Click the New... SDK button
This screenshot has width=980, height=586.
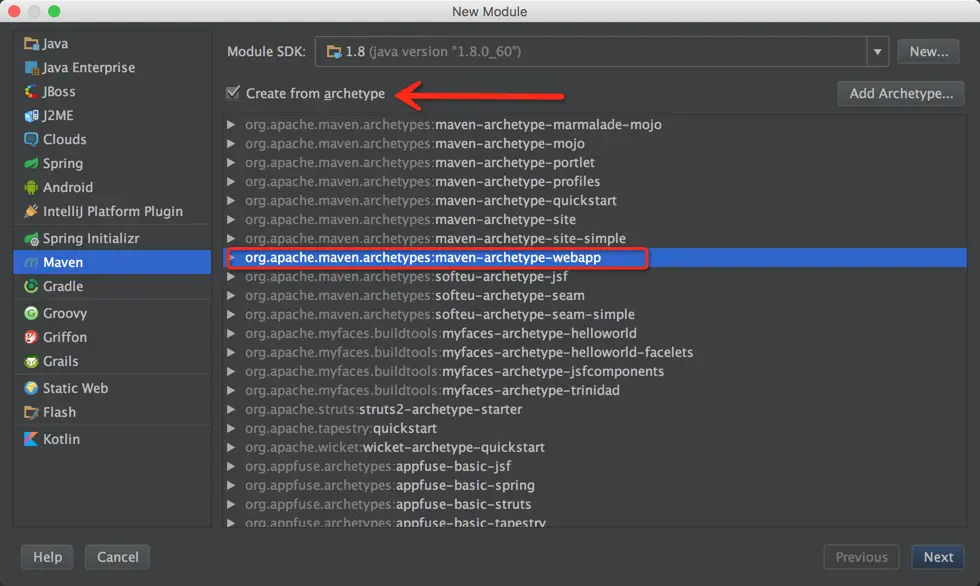[928, 52]
